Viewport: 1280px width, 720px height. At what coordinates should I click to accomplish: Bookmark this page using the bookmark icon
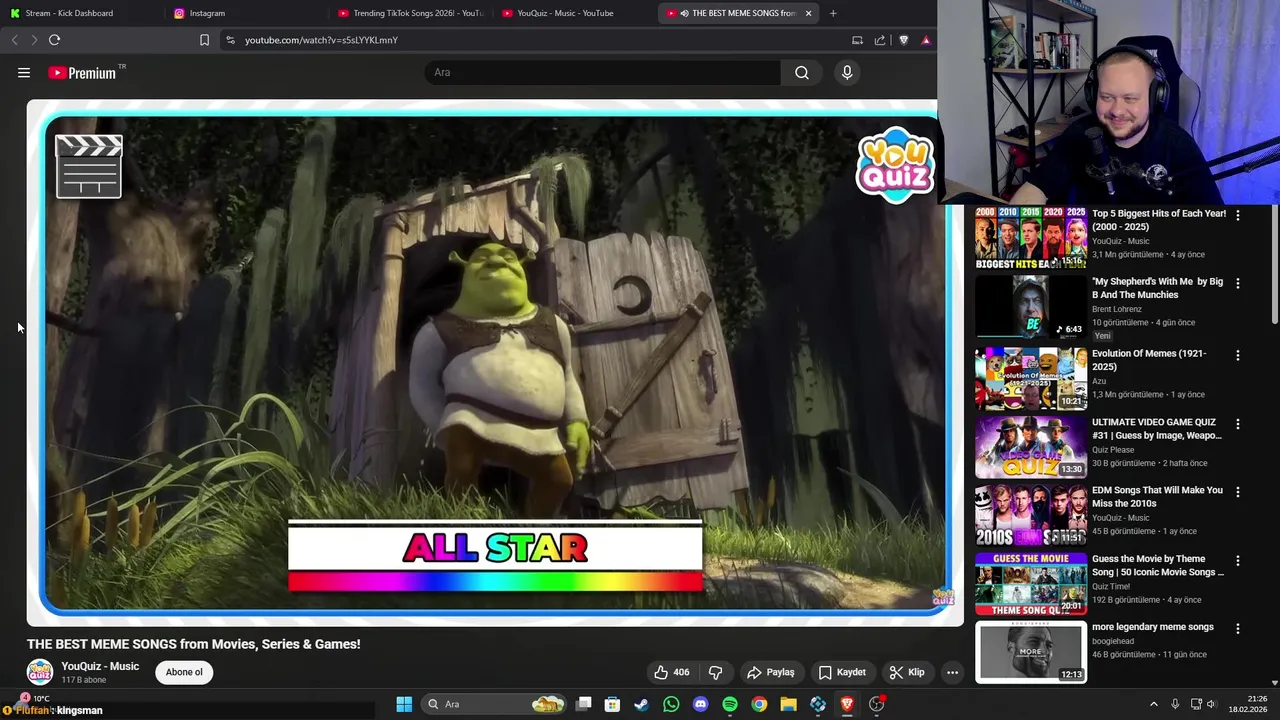point(204,40)
